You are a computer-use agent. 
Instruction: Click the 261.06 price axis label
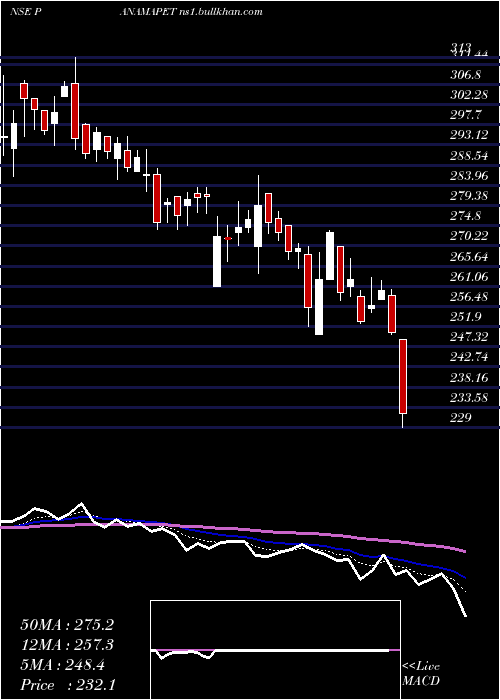(x=469, y=277)
